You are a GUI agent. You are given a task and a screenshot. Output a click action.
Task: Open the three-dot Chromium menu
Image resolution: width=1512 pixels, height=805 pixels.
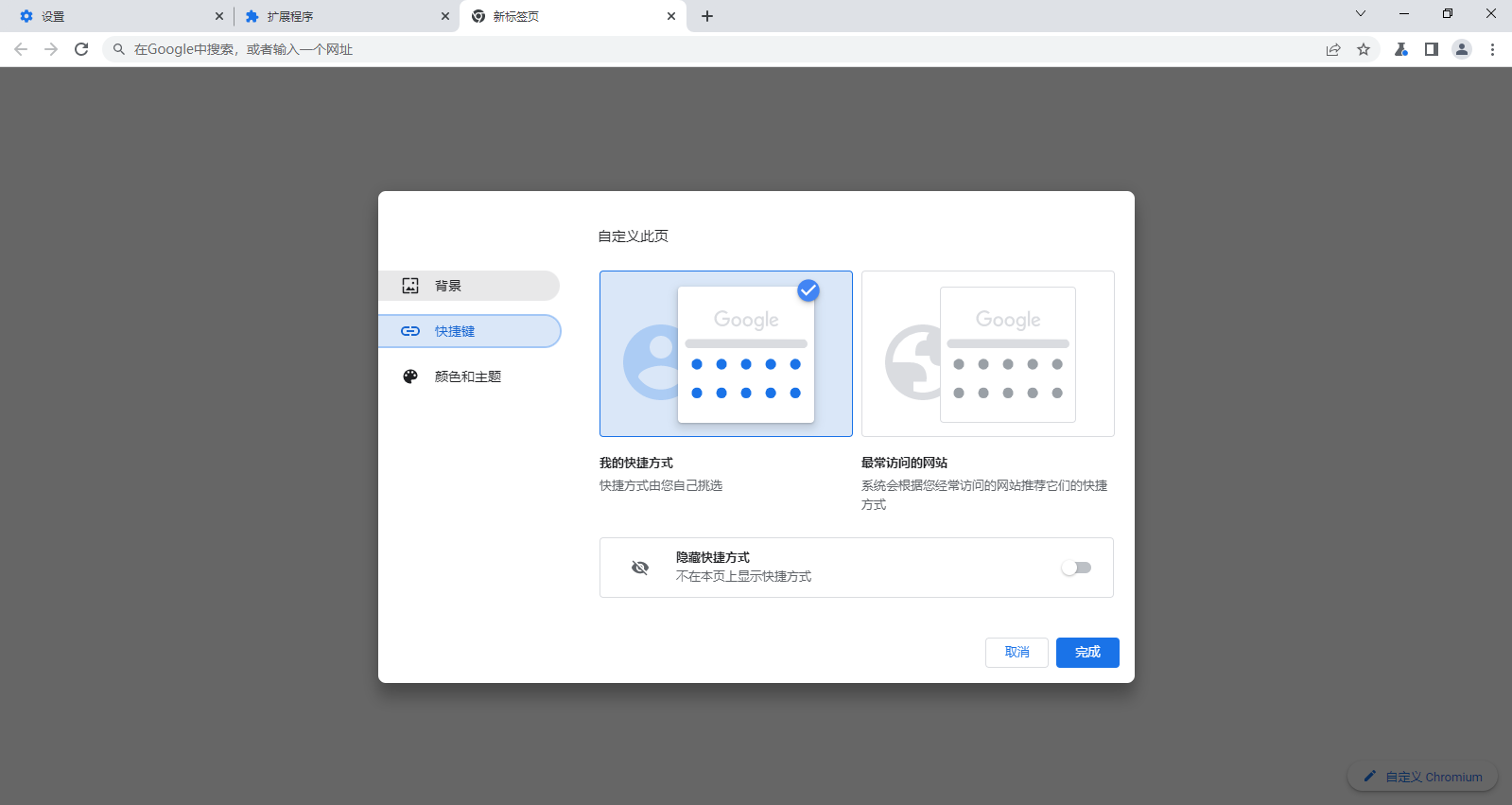point(1492,49)
